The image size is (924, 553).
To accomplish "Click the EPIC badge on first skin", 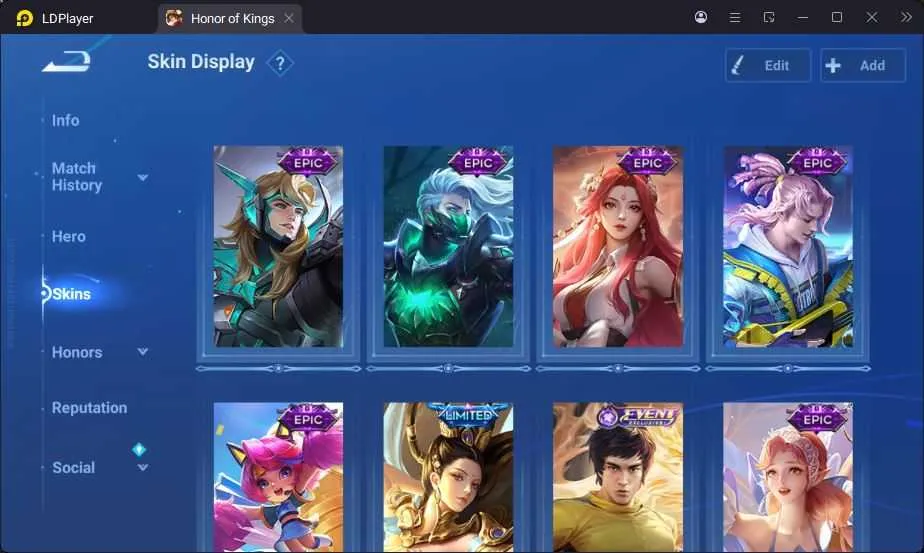I will [x=308, y=162].
